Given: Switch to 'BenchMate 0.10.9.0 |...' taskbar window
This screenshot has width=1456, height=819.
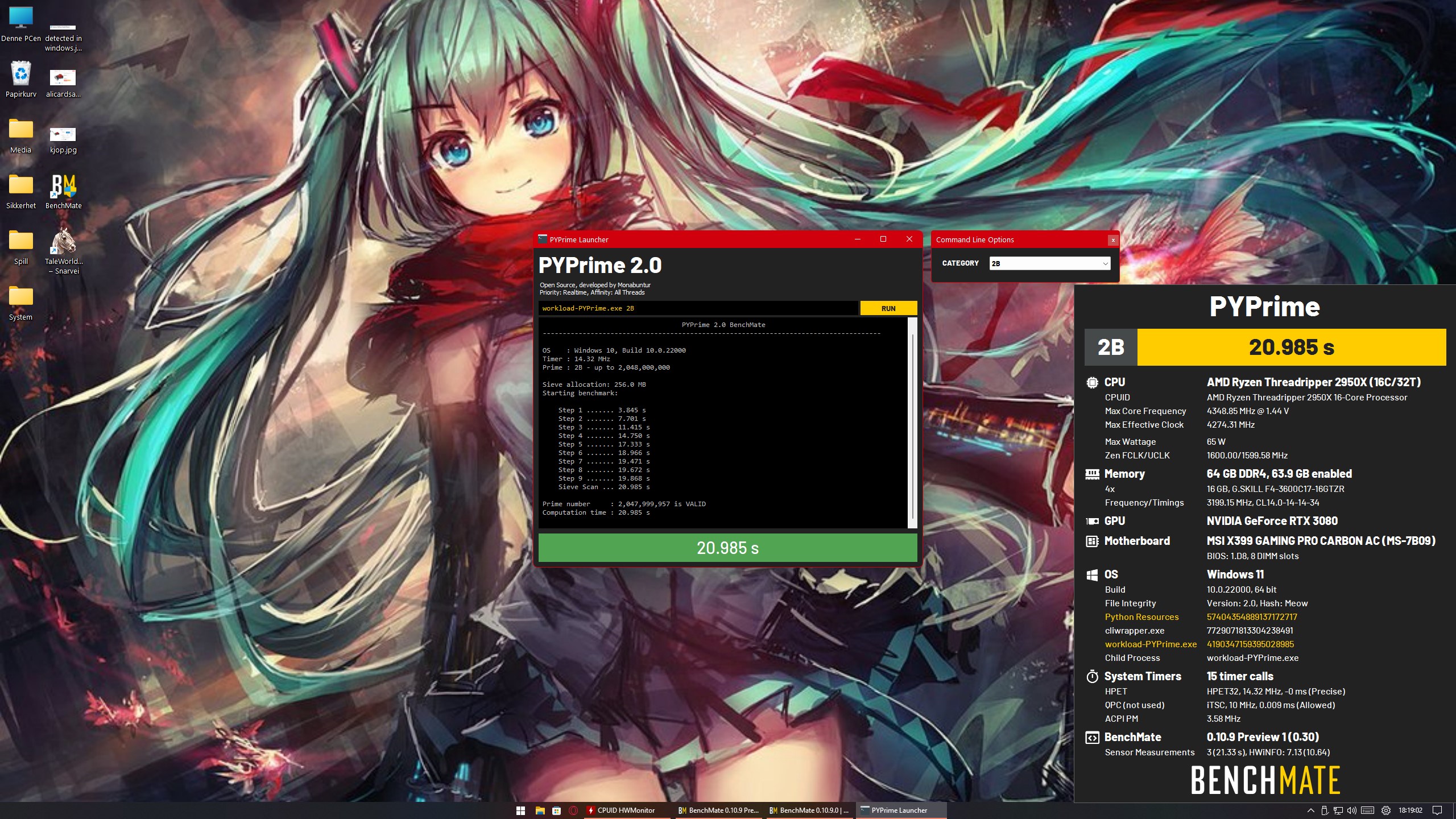Looking at the screenshot, I should tap(809, 810).
